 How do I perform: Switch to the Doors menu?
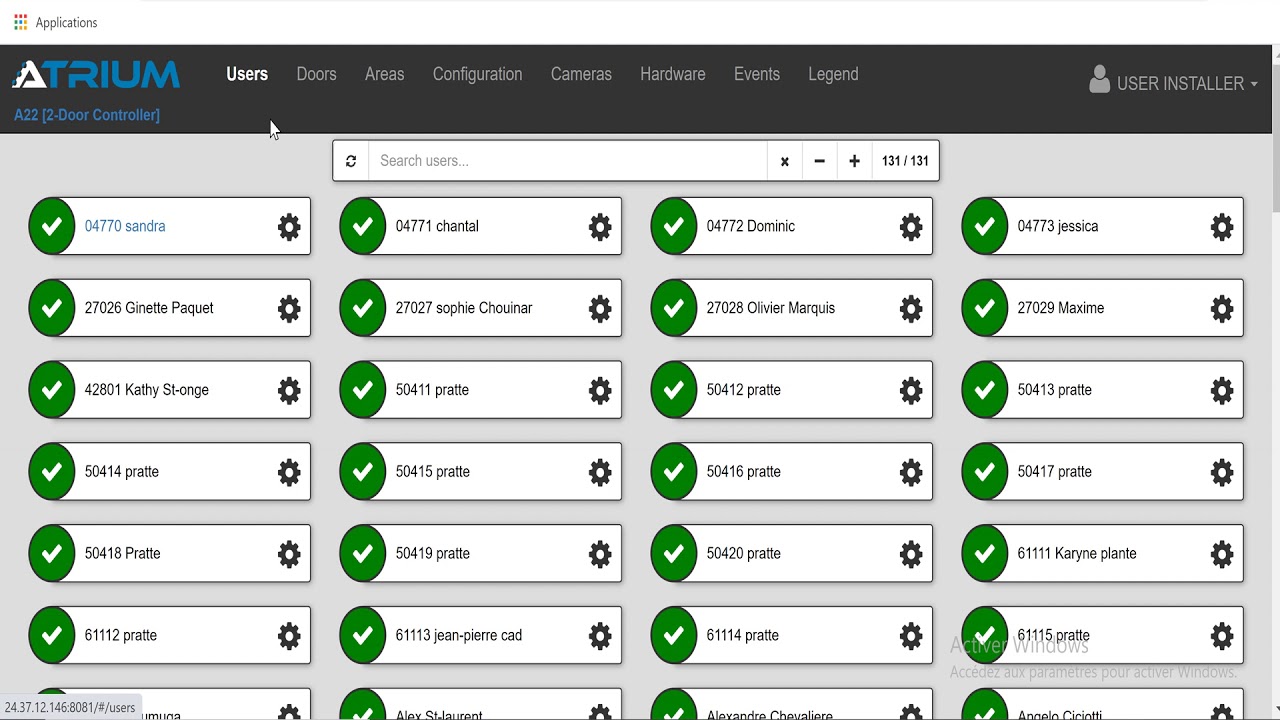pyautogui.click(x=316, y=74)
